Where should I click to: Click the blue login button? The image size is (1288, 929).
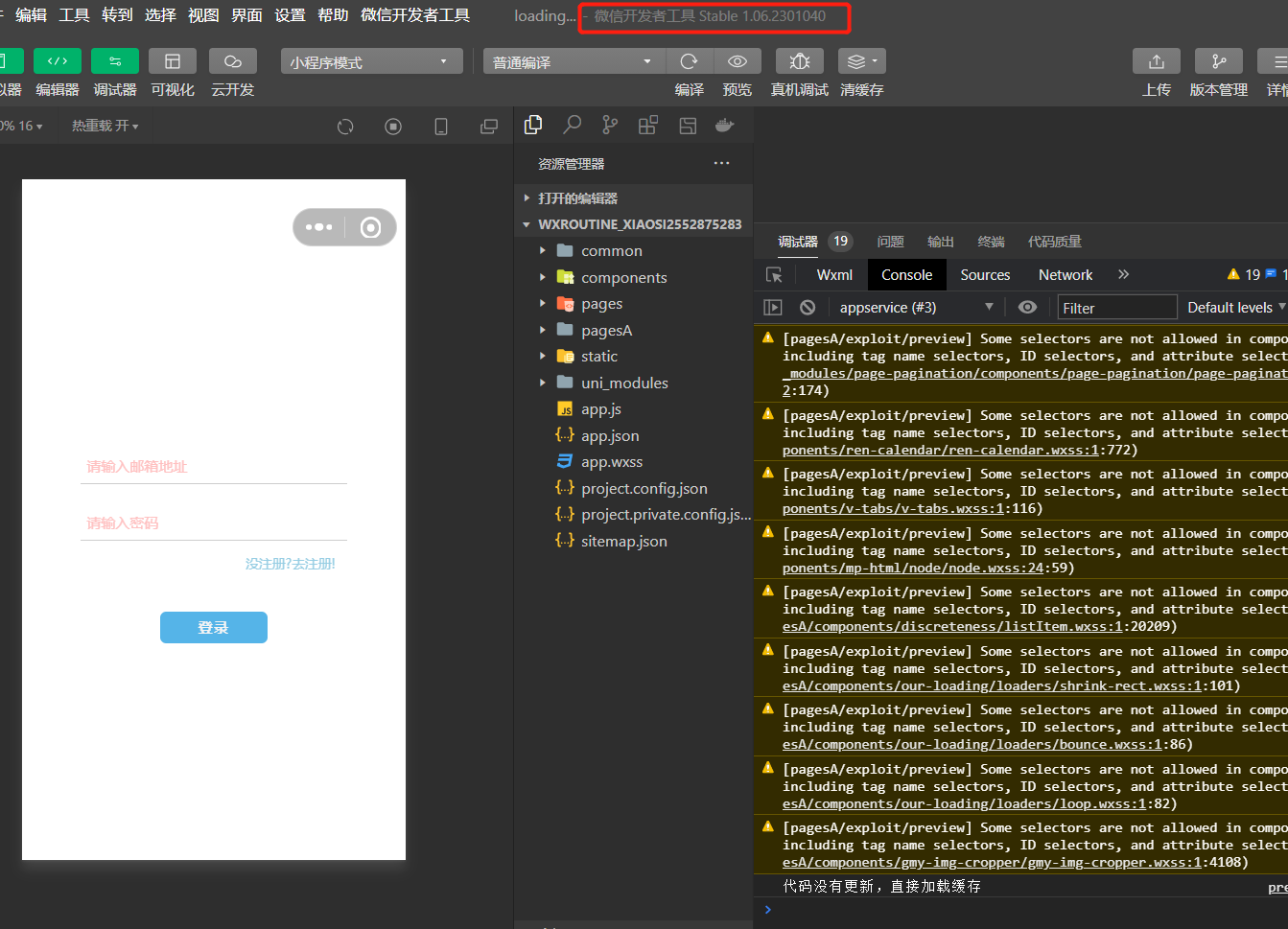coord(214,628)
